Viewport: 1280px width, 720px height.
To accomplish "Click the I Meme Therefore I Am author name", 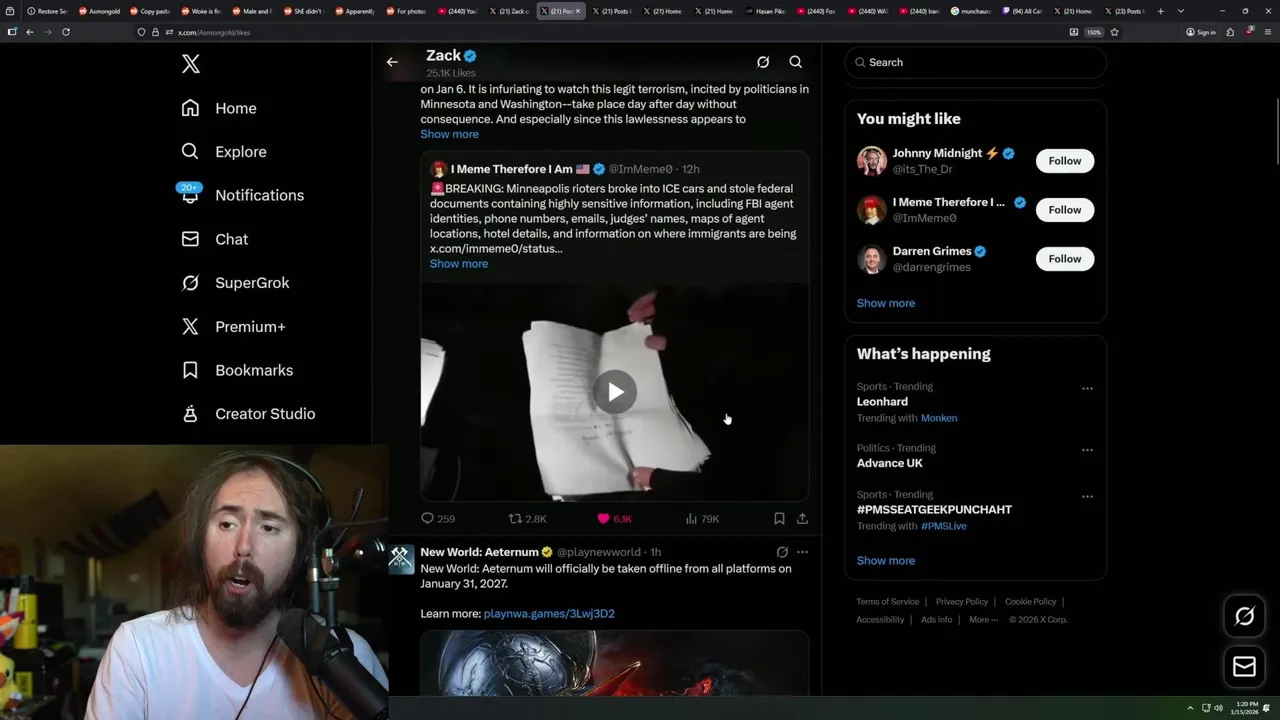I will pyautogui.click(x=511, y=169).
